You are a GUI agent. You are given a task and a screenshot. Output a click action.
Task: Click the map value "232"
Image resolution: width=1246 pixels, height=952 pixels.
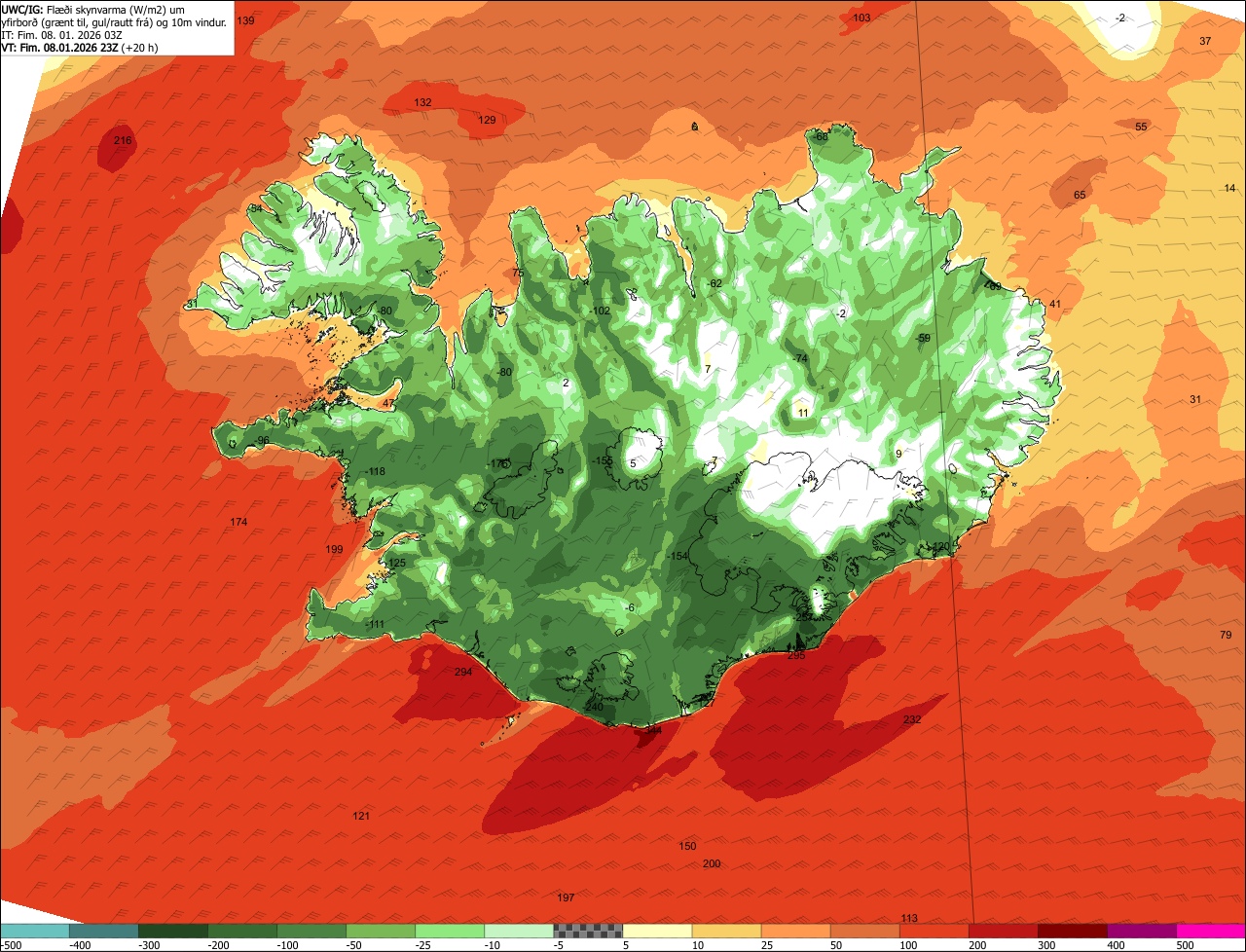click(x=912, y=719)
